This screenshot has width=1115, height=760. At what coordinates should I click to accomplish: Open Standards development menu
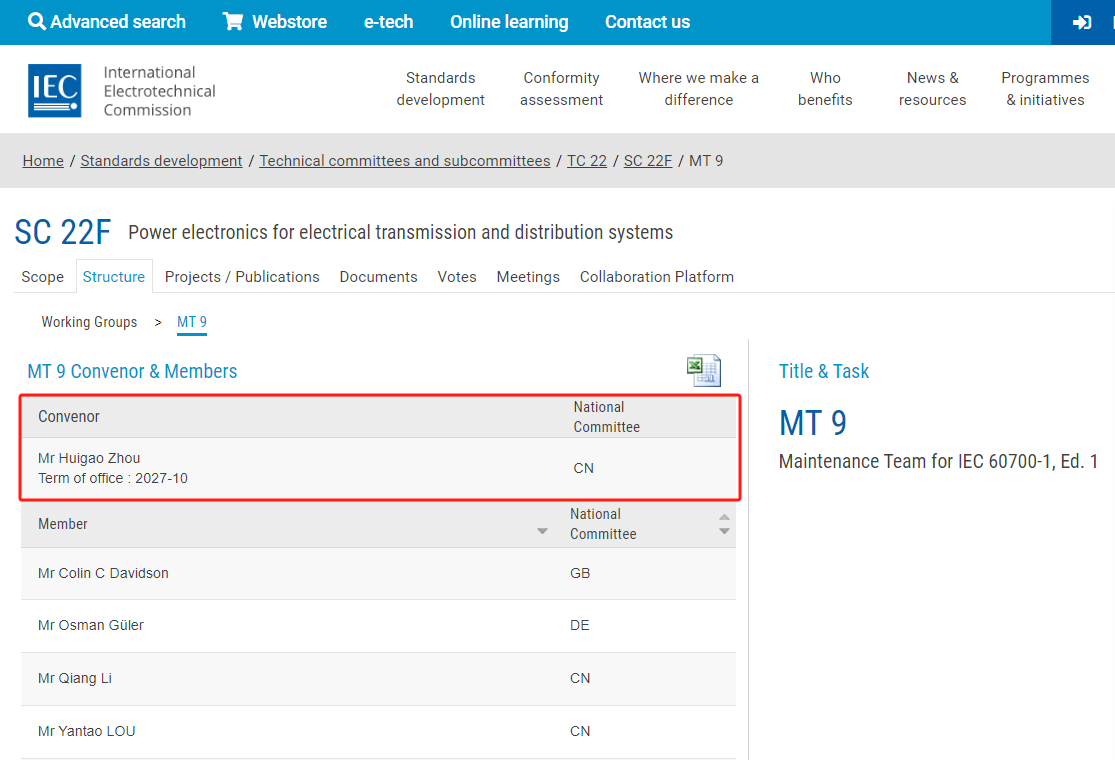pyautogui.click(x=440, y=89)
